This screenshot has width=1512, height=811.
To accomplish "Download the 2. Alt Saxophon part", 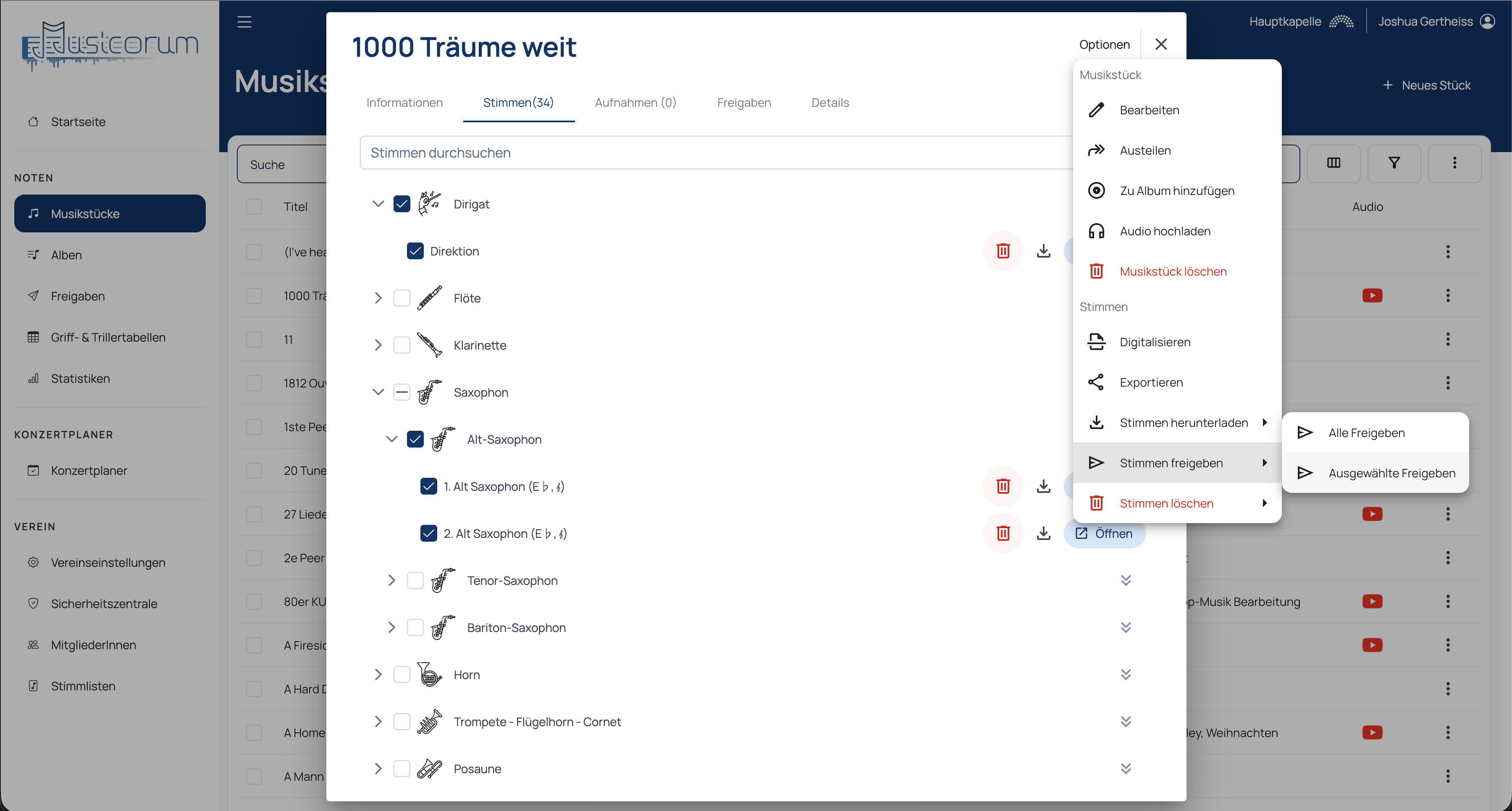I will (1043, 533).
